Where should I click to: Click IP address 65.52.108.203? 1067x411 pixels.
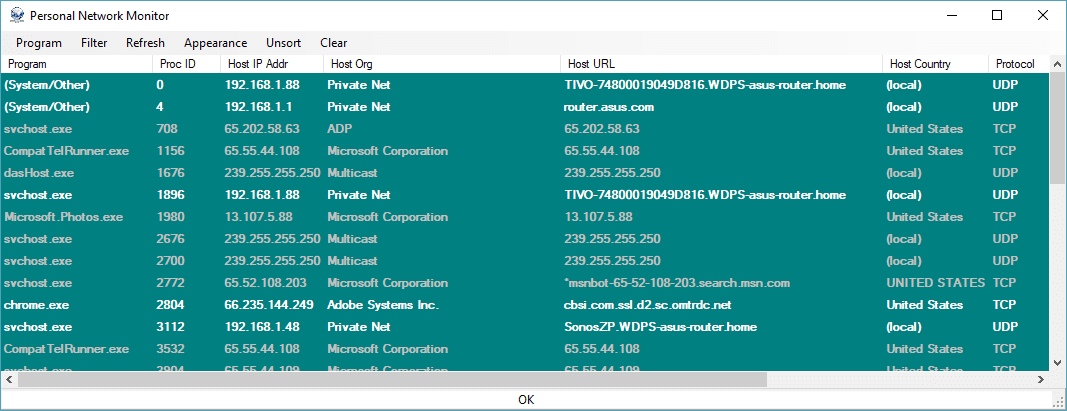(265, 282)
